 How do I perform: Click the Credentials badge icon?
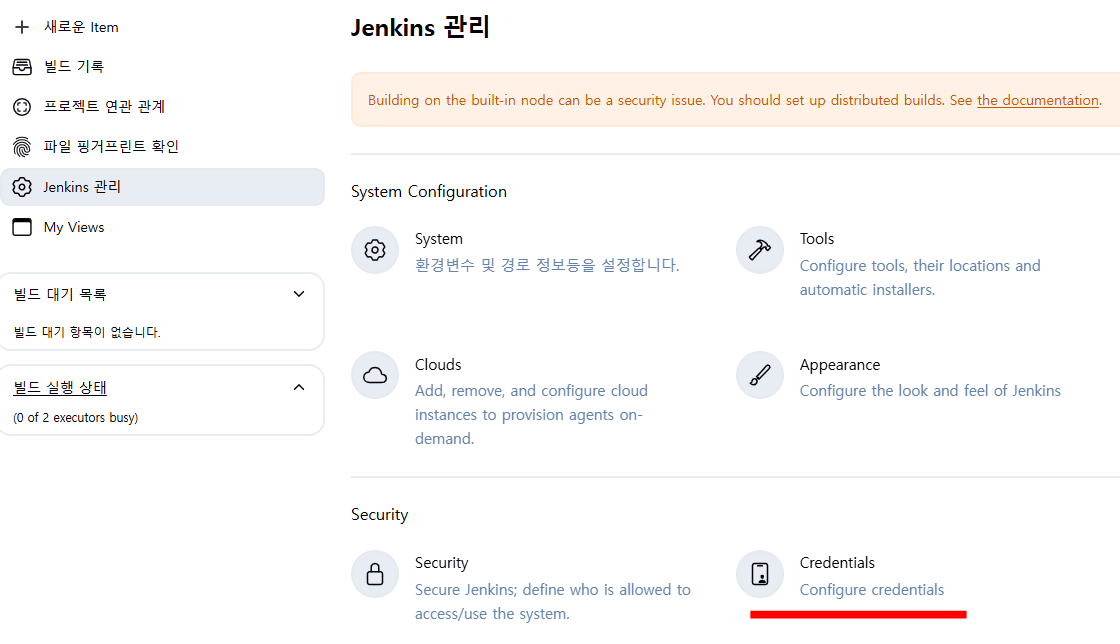pos(760,574)
